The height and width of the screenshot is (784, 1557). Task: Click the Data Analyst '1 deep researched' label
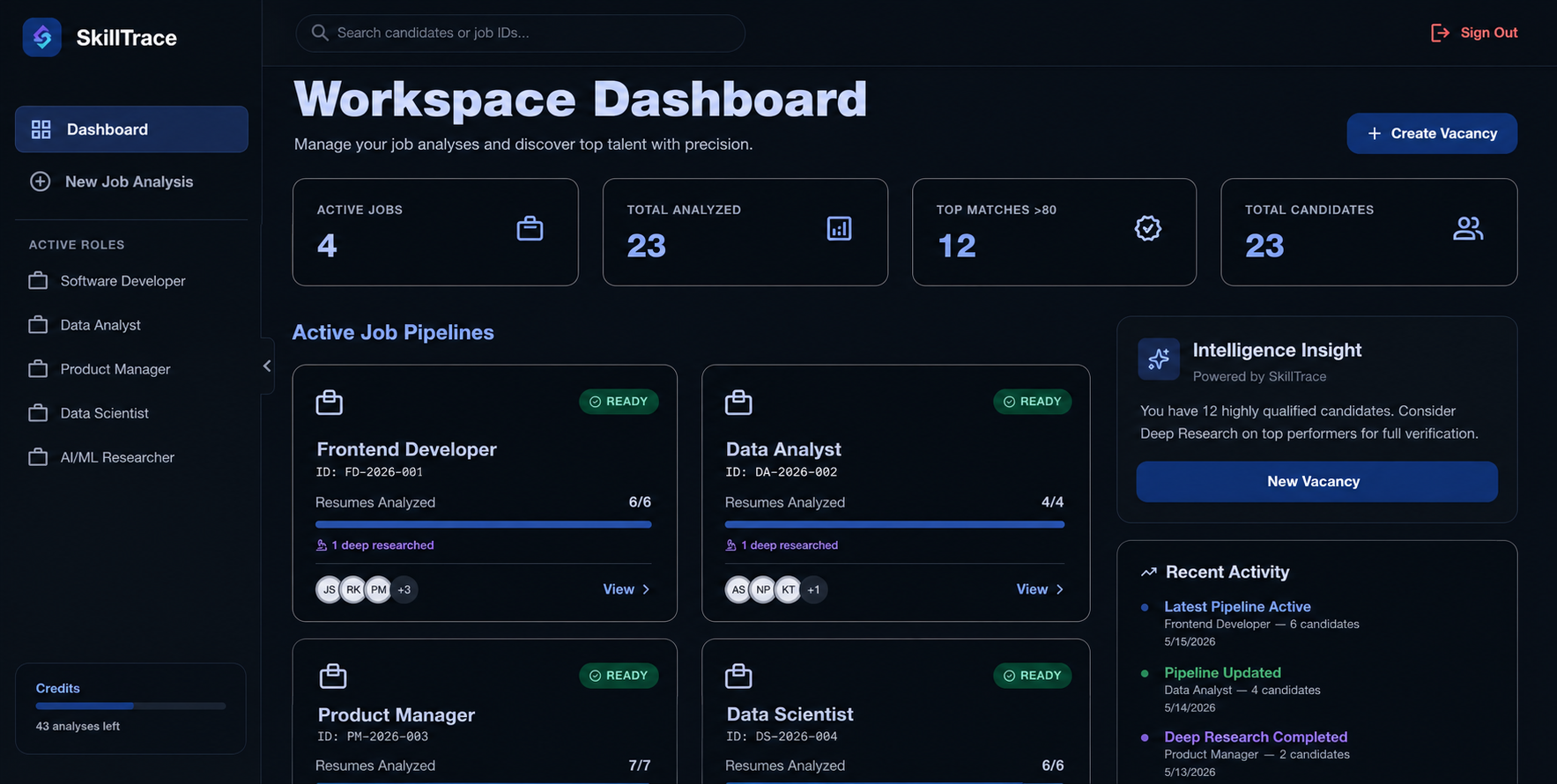pyautogui.click(x=782, y=545)
